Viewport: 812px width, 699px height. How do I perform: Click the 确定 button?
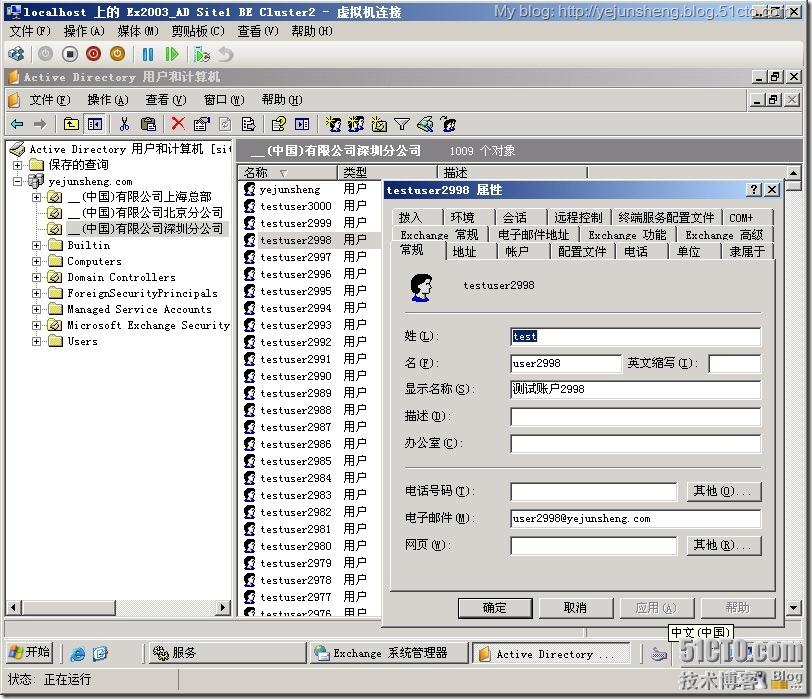coord(495,608)
